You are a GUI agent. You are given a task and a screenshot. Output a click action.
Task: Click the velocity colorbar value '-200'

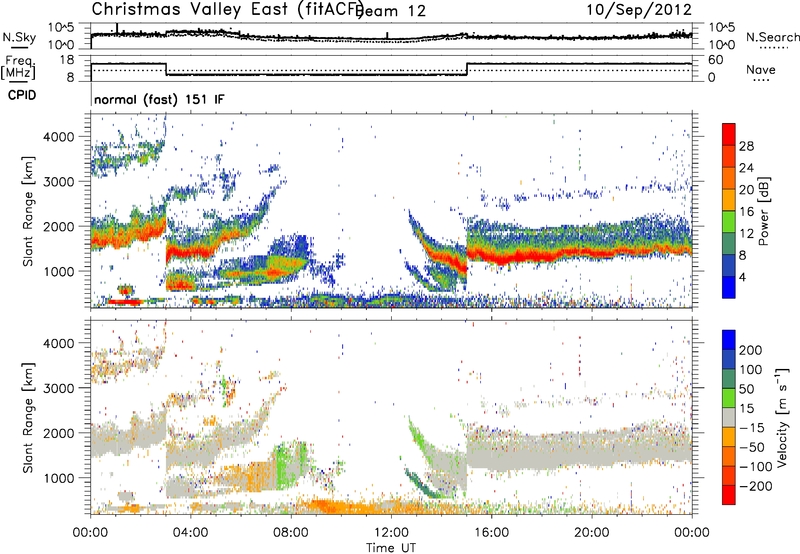pos(755,486)
